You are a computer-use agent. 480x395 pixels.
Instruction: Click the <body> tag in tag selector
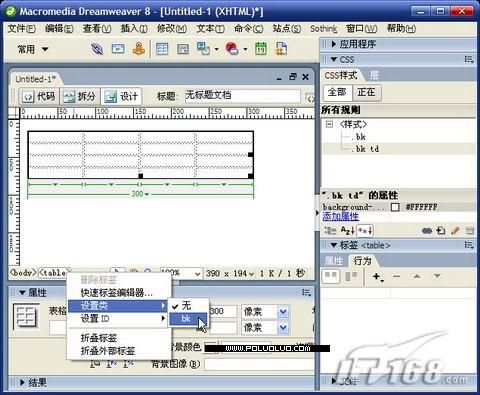coord(23,273)
